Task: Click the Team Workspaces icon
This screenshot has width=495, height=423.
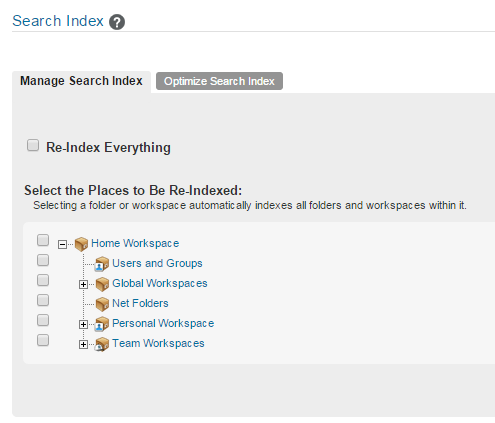Action: (102, 344)
